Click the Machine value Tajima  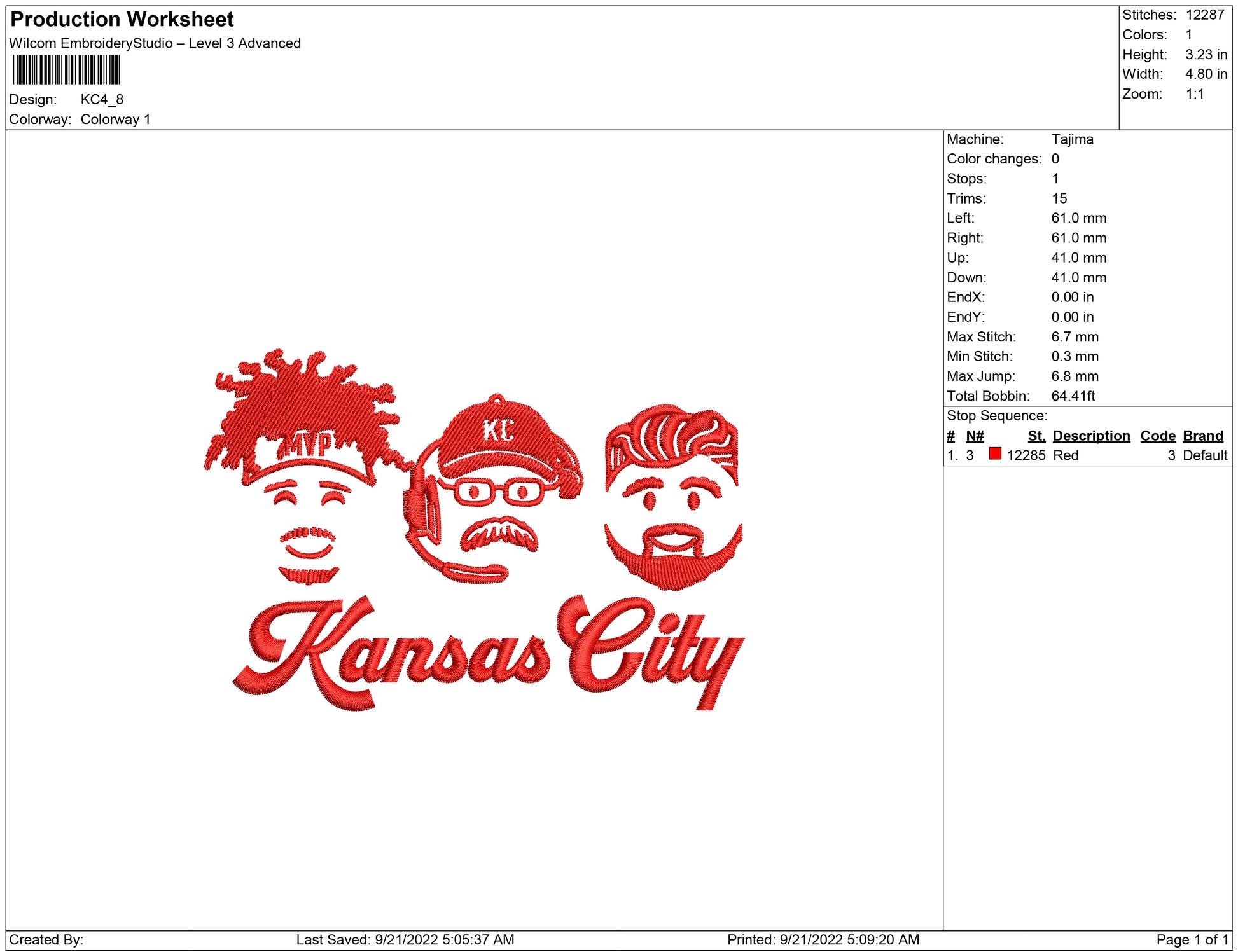(x=1072, y=139)
